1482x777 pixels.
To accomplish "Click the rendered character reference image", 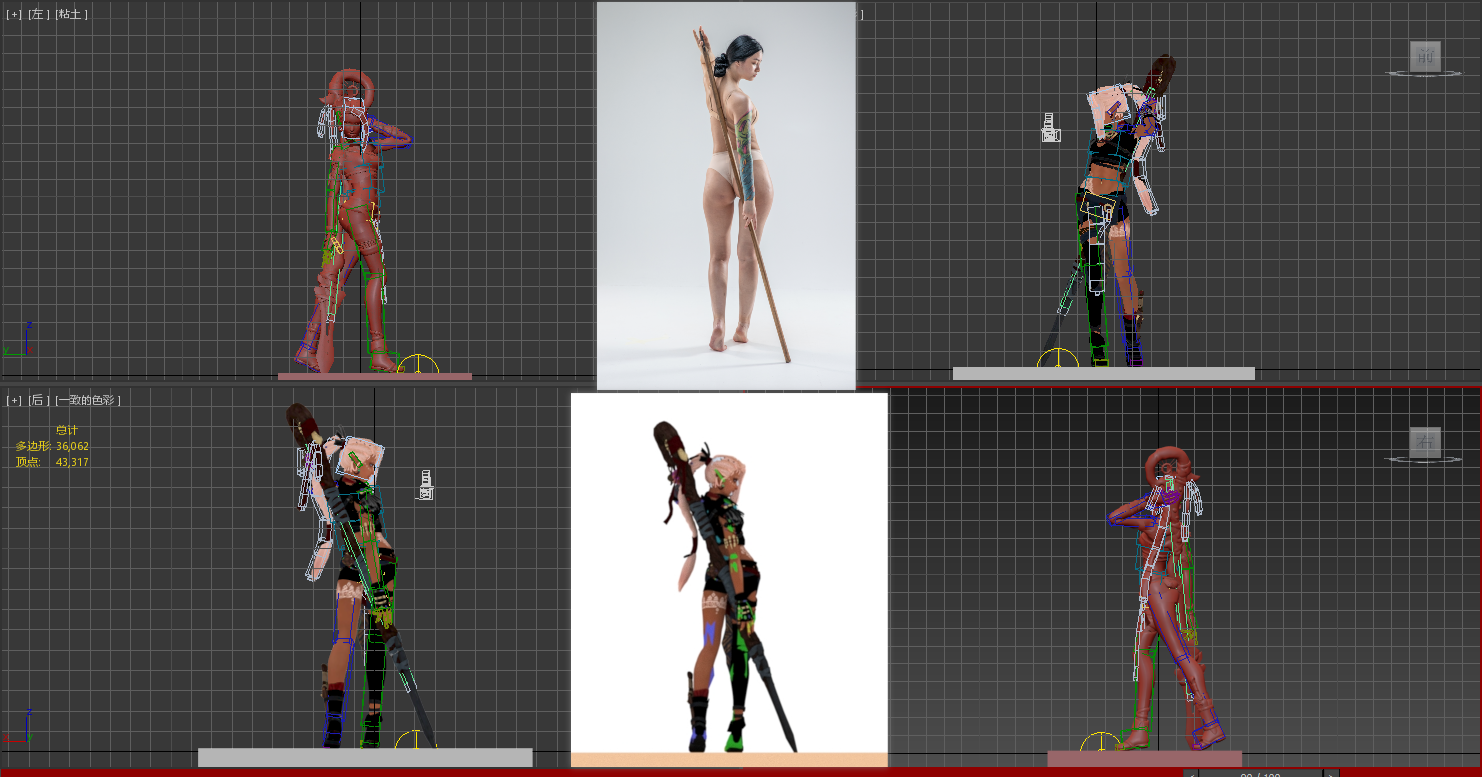I will pyautogui.click(x=729, y=580).
